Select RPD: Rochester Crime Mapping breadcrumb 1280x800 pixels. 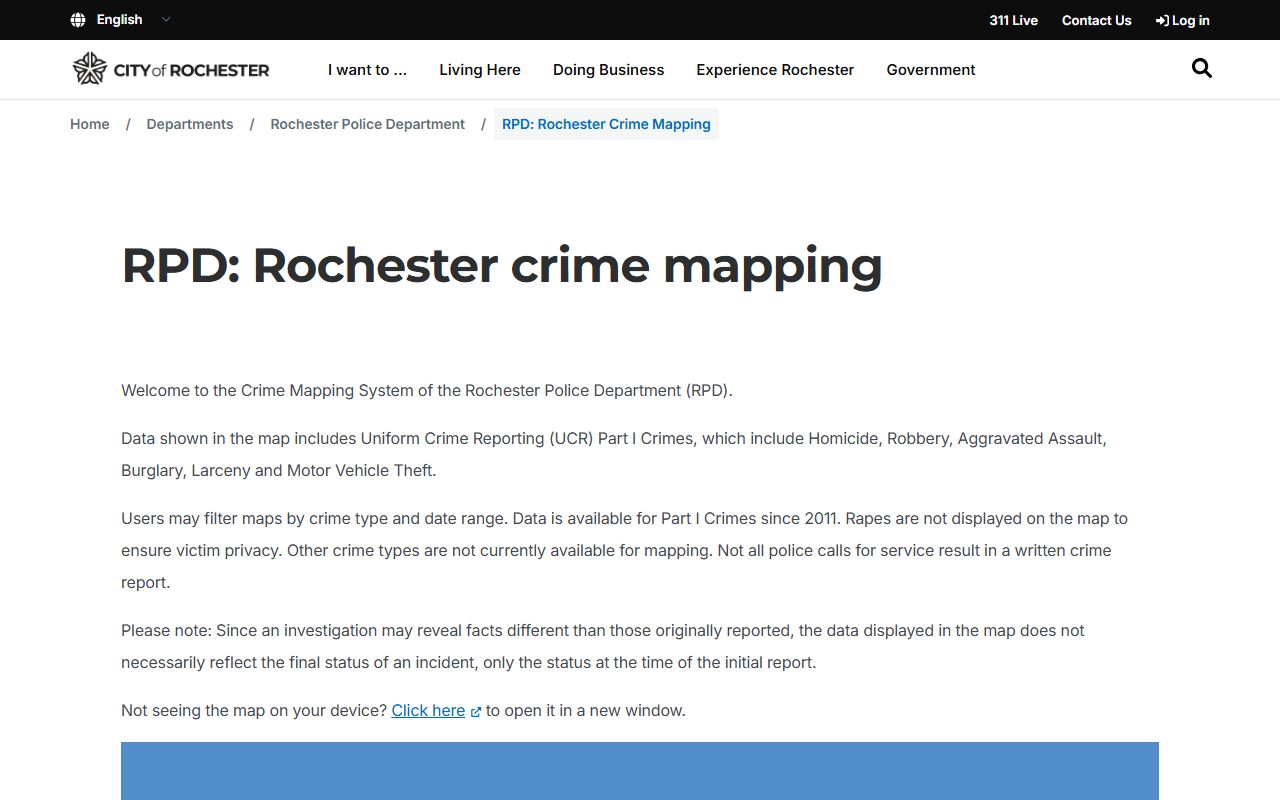606,124
